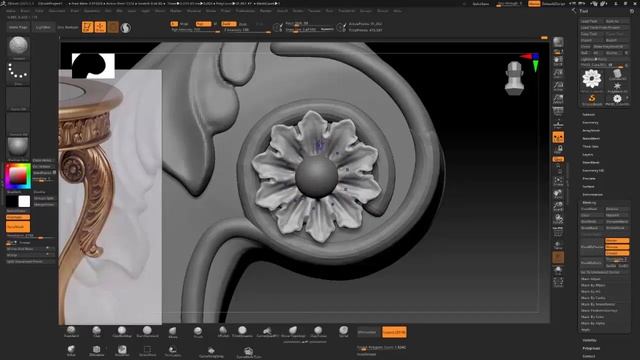
Task: Click the Rotate view icon on right shelf
Action: [x=558, y=219]
